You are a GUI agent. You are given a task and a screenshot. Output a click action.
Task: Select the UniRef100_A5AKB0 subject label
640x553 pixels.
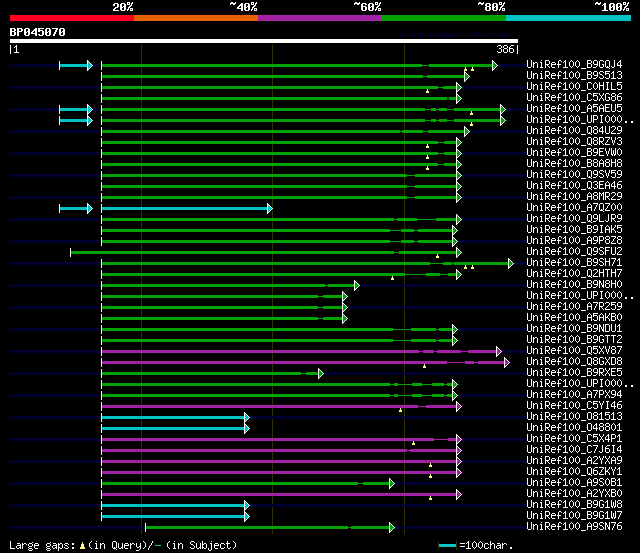(x=574, y=318)
